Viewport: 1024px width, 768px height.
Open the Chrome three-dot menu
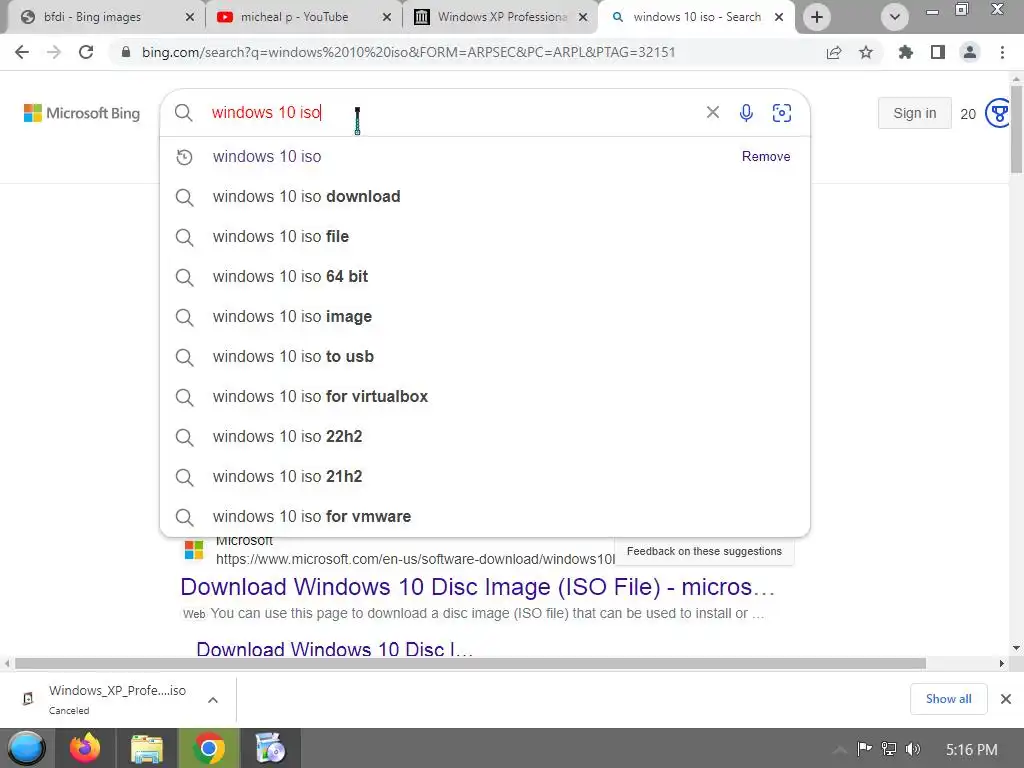(1002, 52)
